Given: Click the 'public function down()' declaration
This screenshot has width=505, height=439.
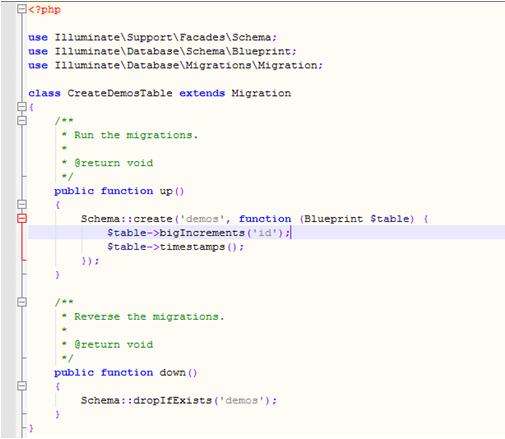Looking at the screenshot, I should pyautogui.click(x=126, y=372).
